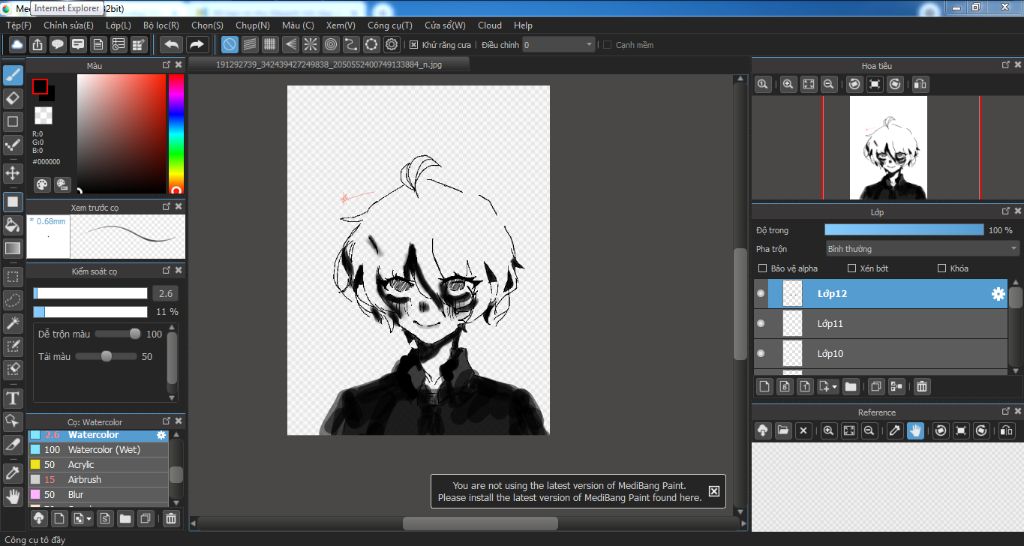Open the Chỉnh sửa(E) menu
The width and height of the screenshot is (1024, 546).
tap(69, 25)
